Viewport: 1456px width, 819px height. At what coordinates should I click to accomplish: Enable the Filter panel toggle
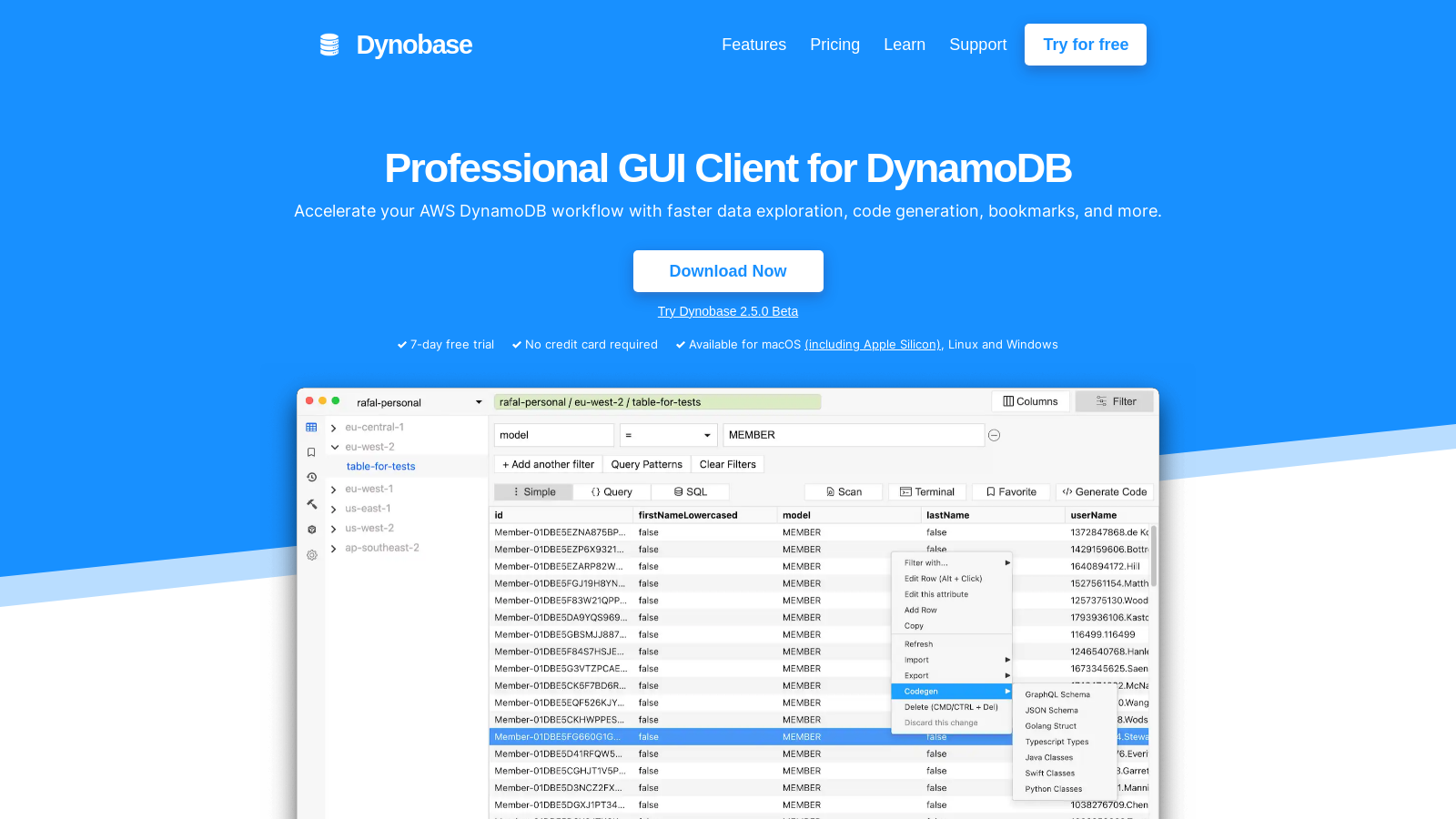pos(1114,400)
